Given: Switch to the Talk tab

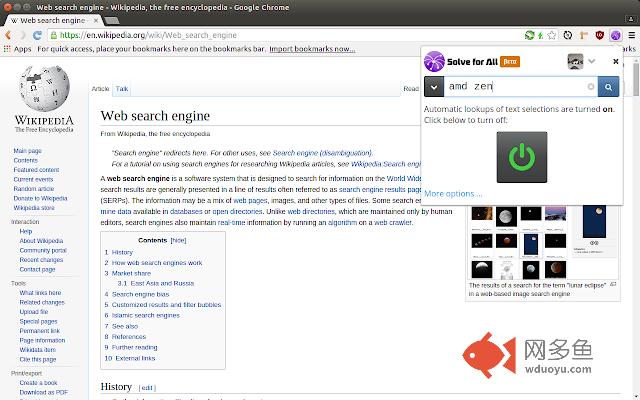Looking at the screenshot, I should click(x=122, y=89).
